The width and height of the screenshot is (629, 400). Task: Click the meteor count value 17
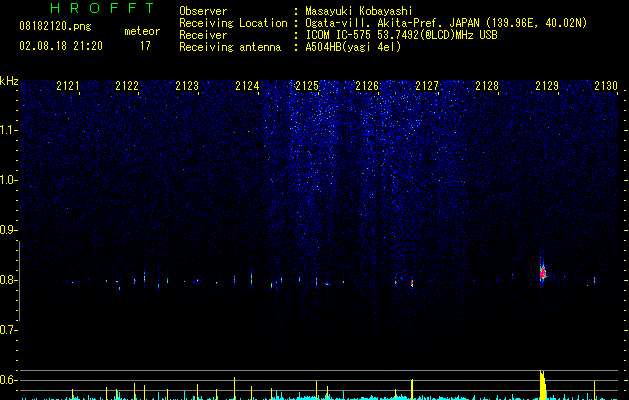tap(145, 46)
